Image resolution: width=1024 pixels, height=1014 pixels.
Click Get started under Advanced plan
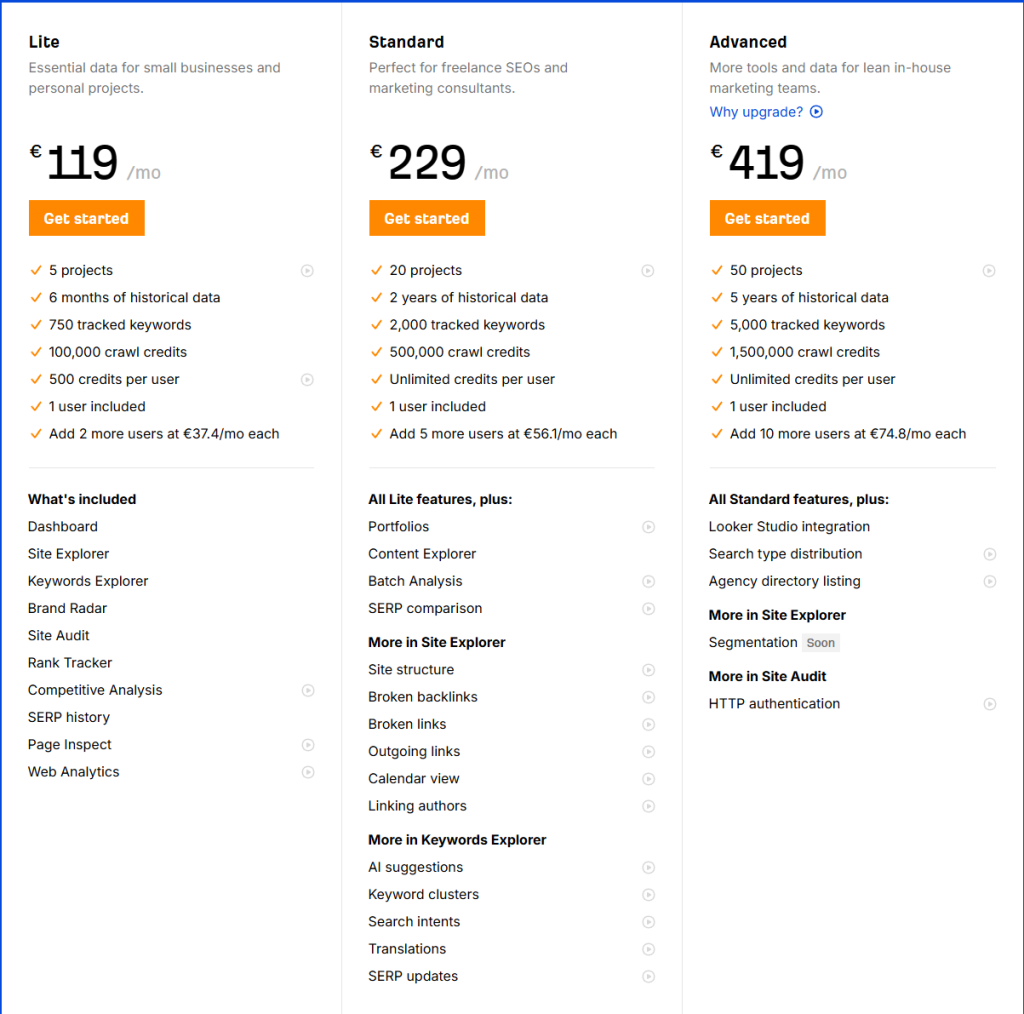click(x=767, y=218)
